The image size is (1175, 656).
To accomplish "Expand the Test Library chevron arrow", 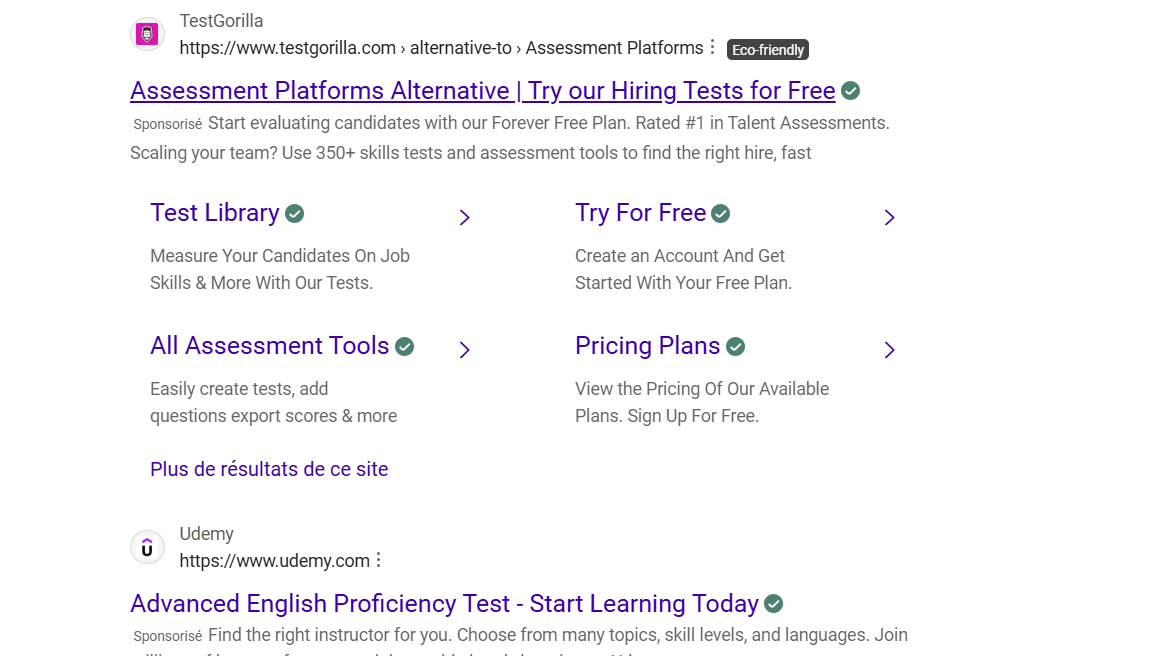I will 465,217.
